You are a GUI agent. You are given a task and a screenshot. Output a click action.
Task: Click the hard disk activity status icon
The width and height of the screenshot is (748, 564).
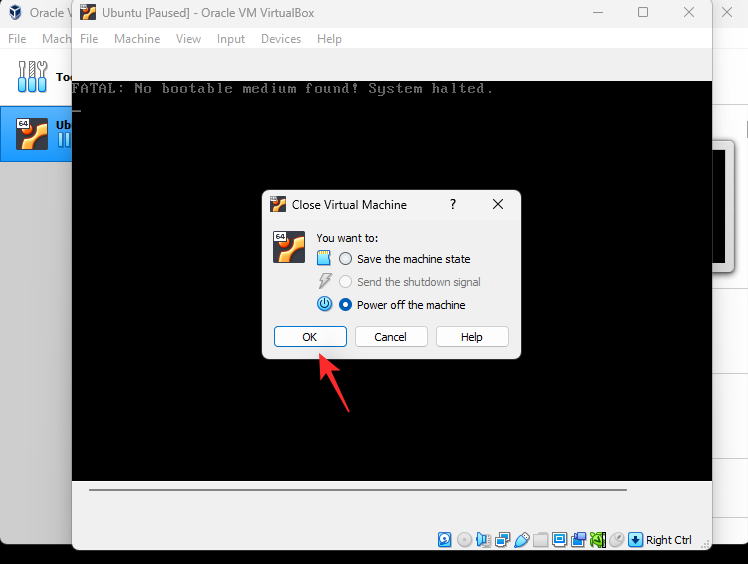pyautogui.click(x=445, y=540)
